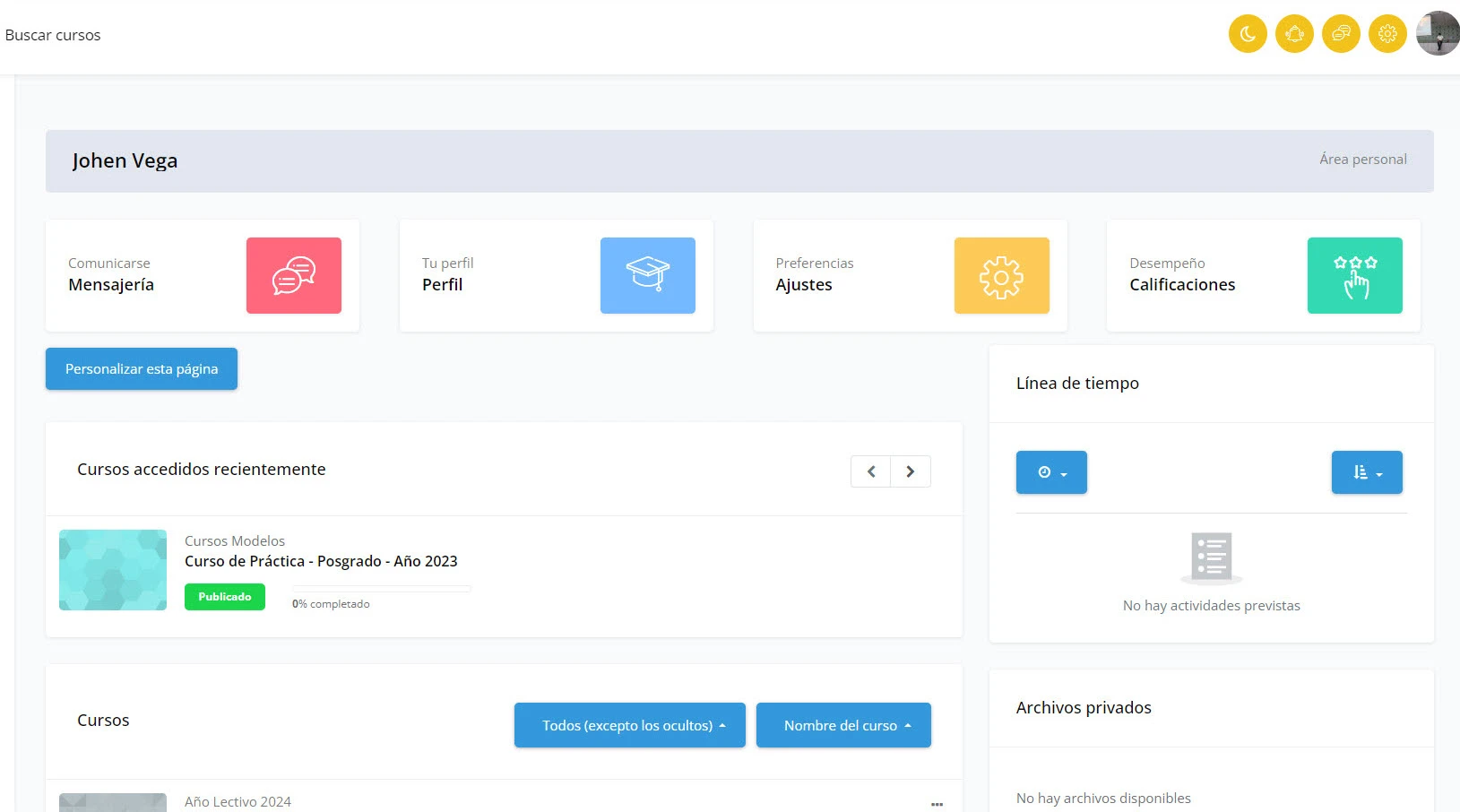Go to previous recently accessed courses
The width and height of the screenshot is (1460, 812).
tap(870, 471)
